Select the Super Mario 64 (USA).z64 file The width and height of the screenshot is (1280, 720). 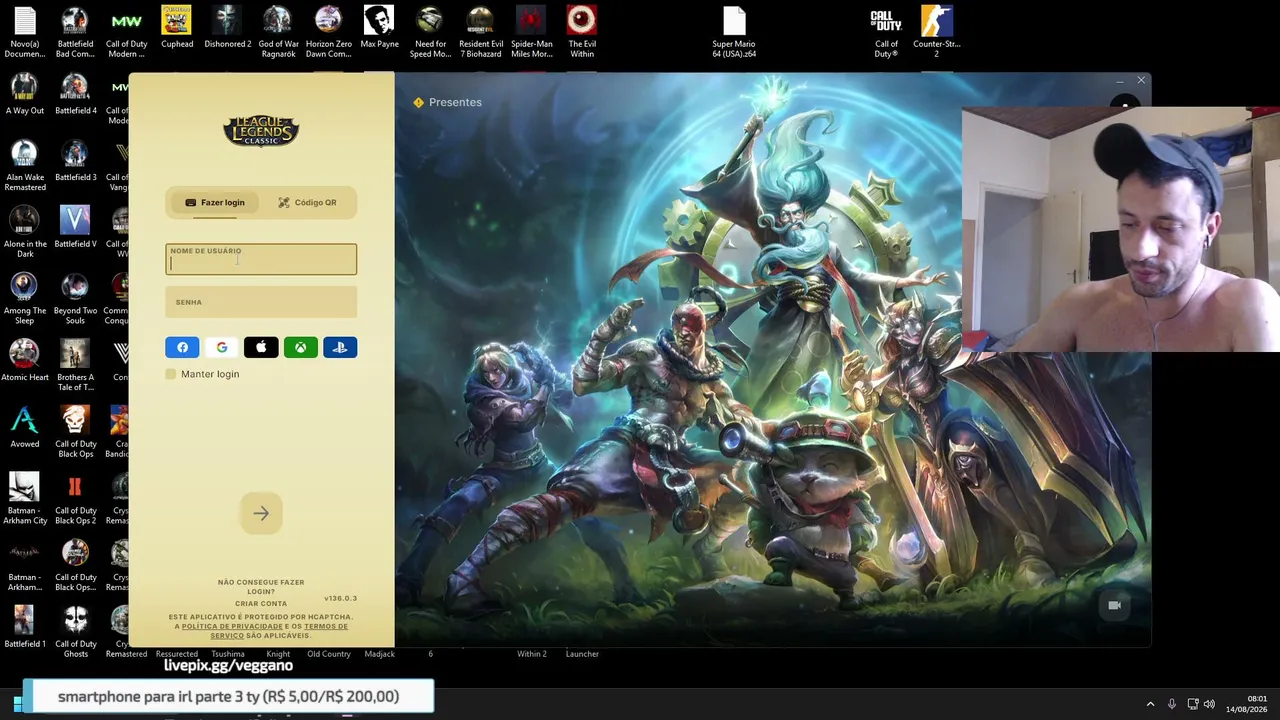734,33
